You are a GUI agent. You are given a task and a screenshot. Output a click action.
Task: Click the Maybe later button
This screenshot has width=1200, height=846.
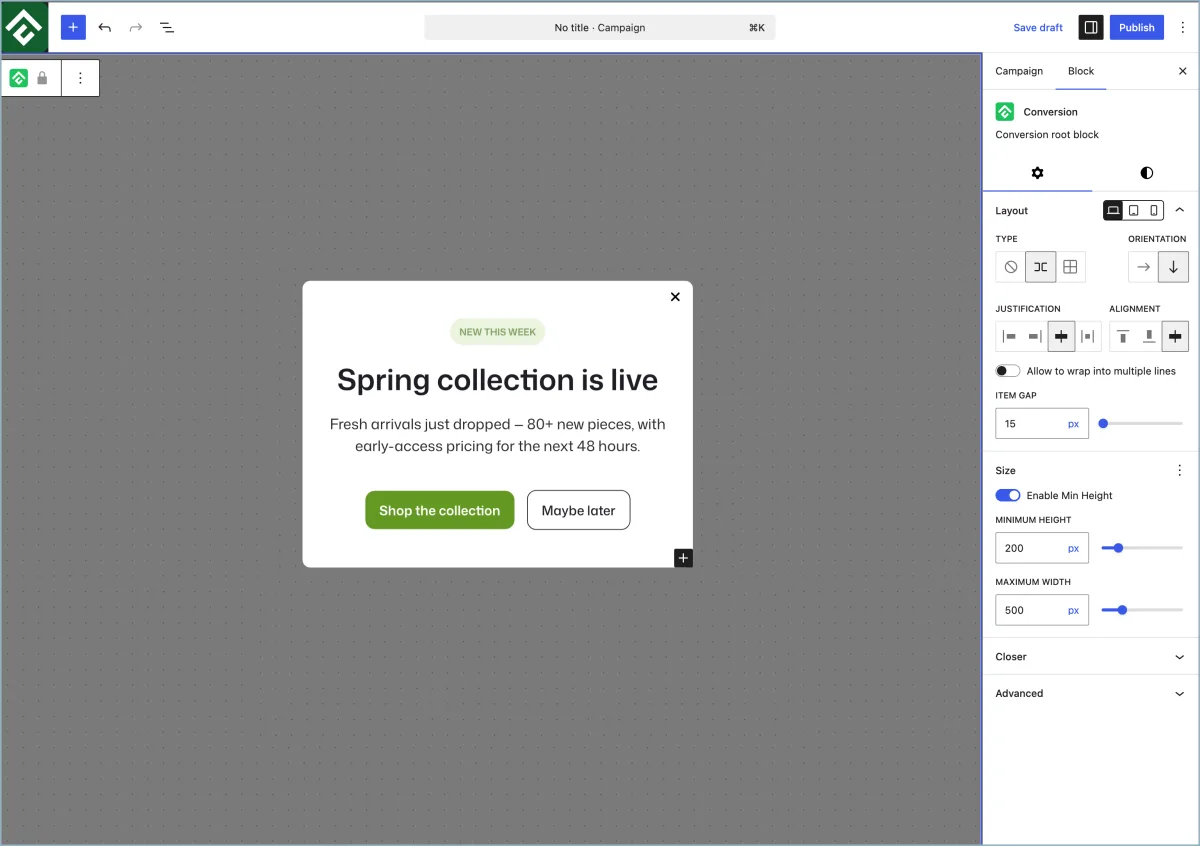(579, 510)
